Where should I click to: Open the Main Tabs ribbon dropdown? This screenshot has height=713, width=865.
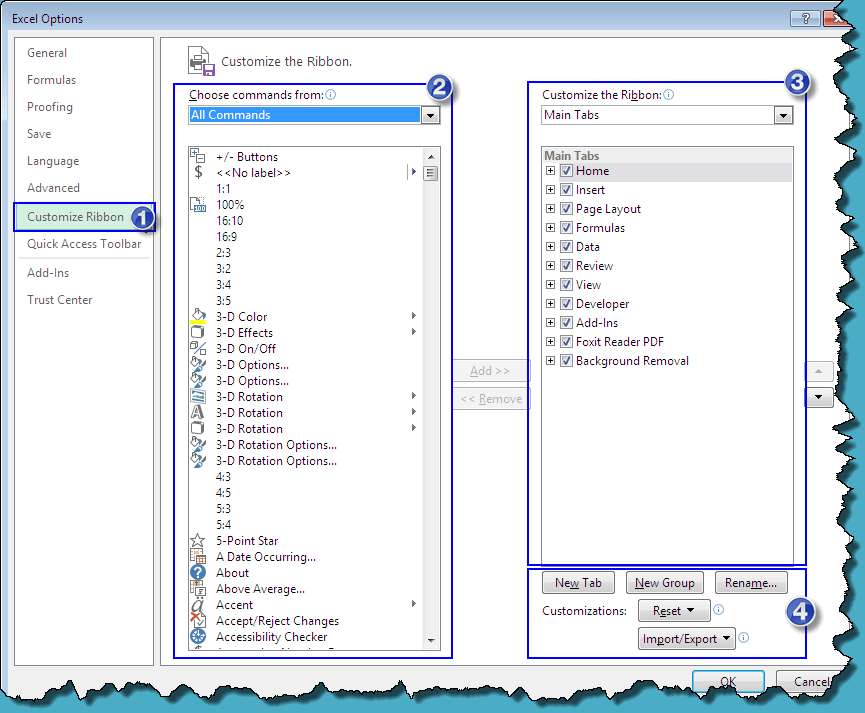(783, 115)
